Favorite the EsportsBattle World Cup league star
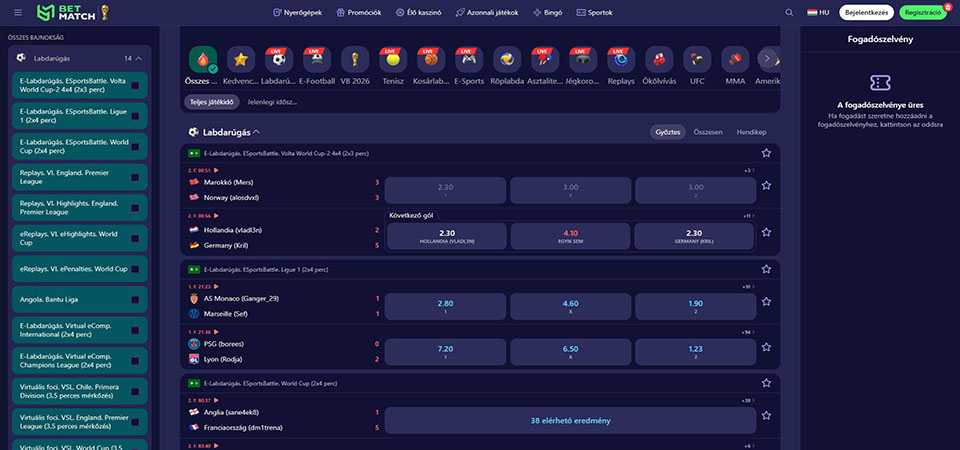Viewport: 960px width, 450px height. [766, 383]
